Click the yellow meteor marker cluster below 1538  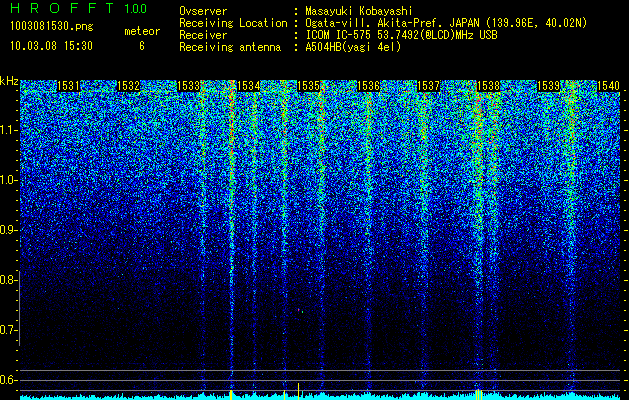pos(478,394)
